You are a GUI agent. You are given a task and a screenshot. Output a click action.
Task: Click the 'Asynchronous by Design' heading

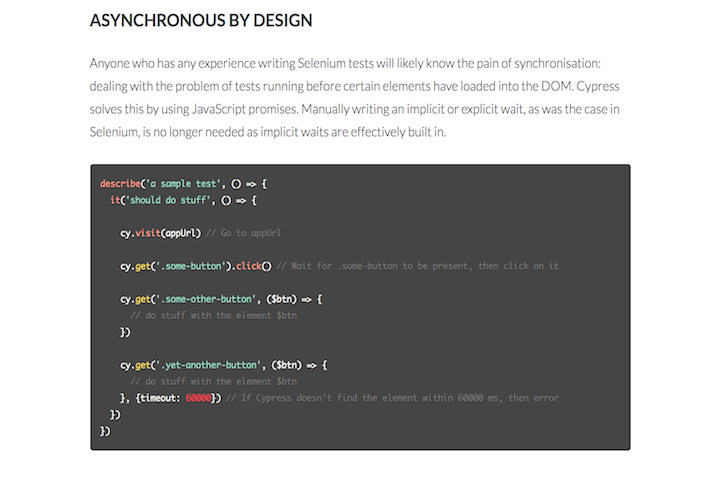tap(201, 20)
